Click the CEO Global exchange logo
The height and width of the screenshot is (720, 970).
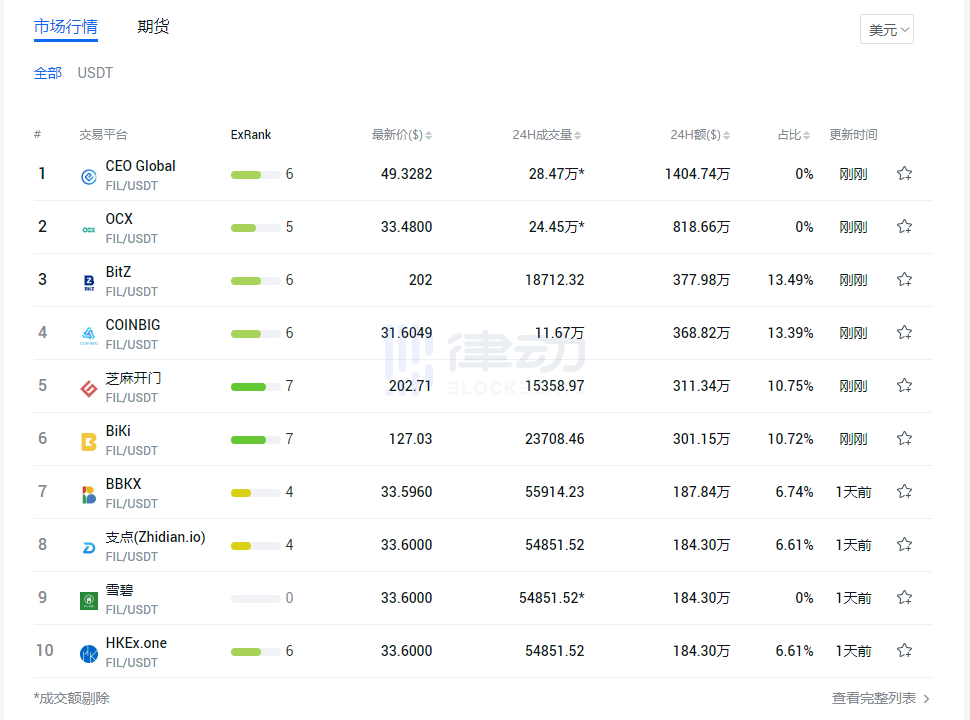(89, 177)
